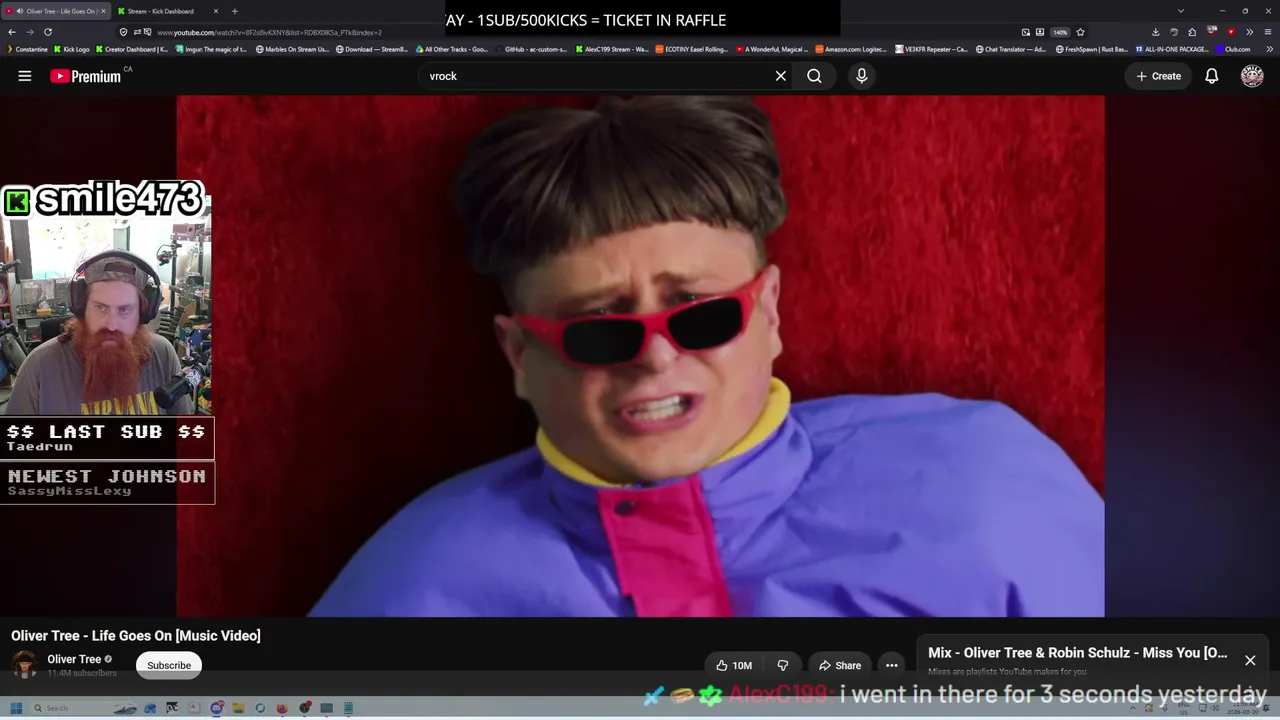Open the account avatar menu
Screen dimensions: 1280x720
tap(1252, 76)
